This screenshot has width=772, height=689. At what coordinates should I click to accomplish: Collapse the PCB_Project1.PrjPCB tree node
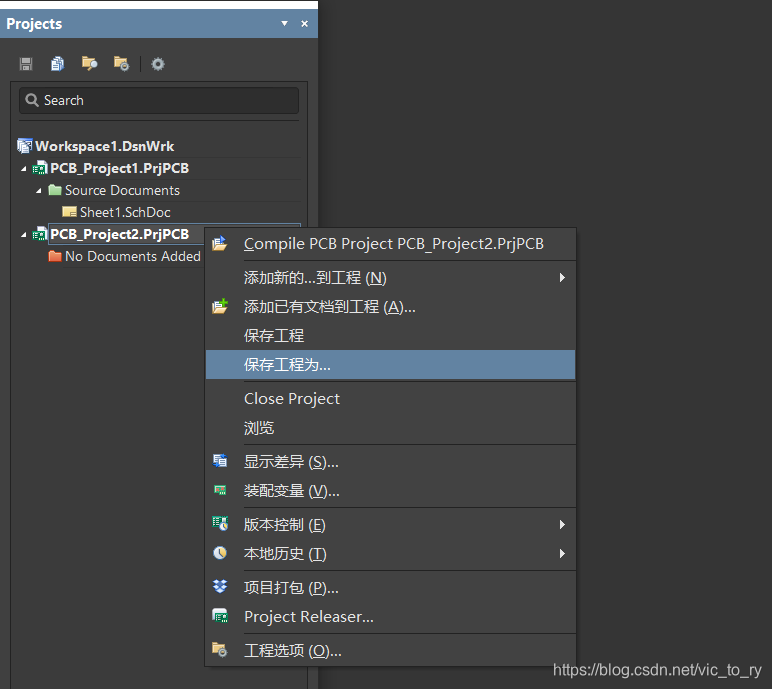coord(24,169)
